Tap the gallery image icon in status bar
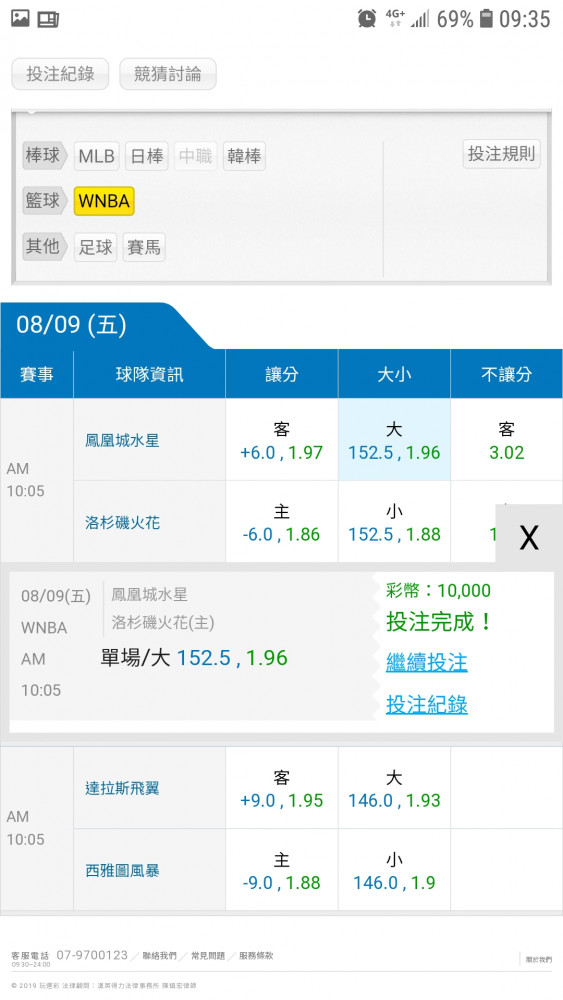Image resolution: width=563 pixels, height=1000 pixels. (20, 18)
